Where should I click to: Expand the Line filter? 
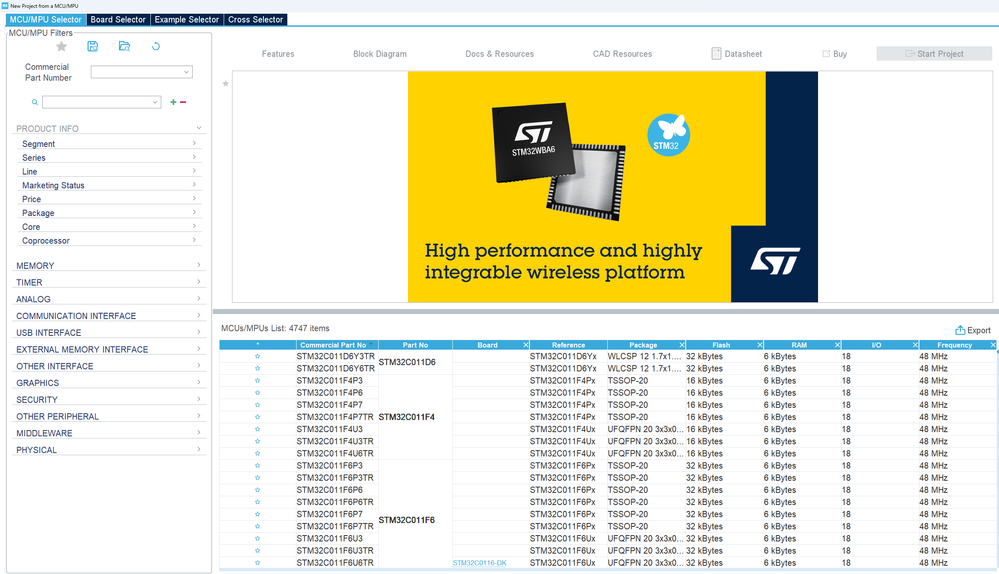pyautogui.click(x=194, y=171)
